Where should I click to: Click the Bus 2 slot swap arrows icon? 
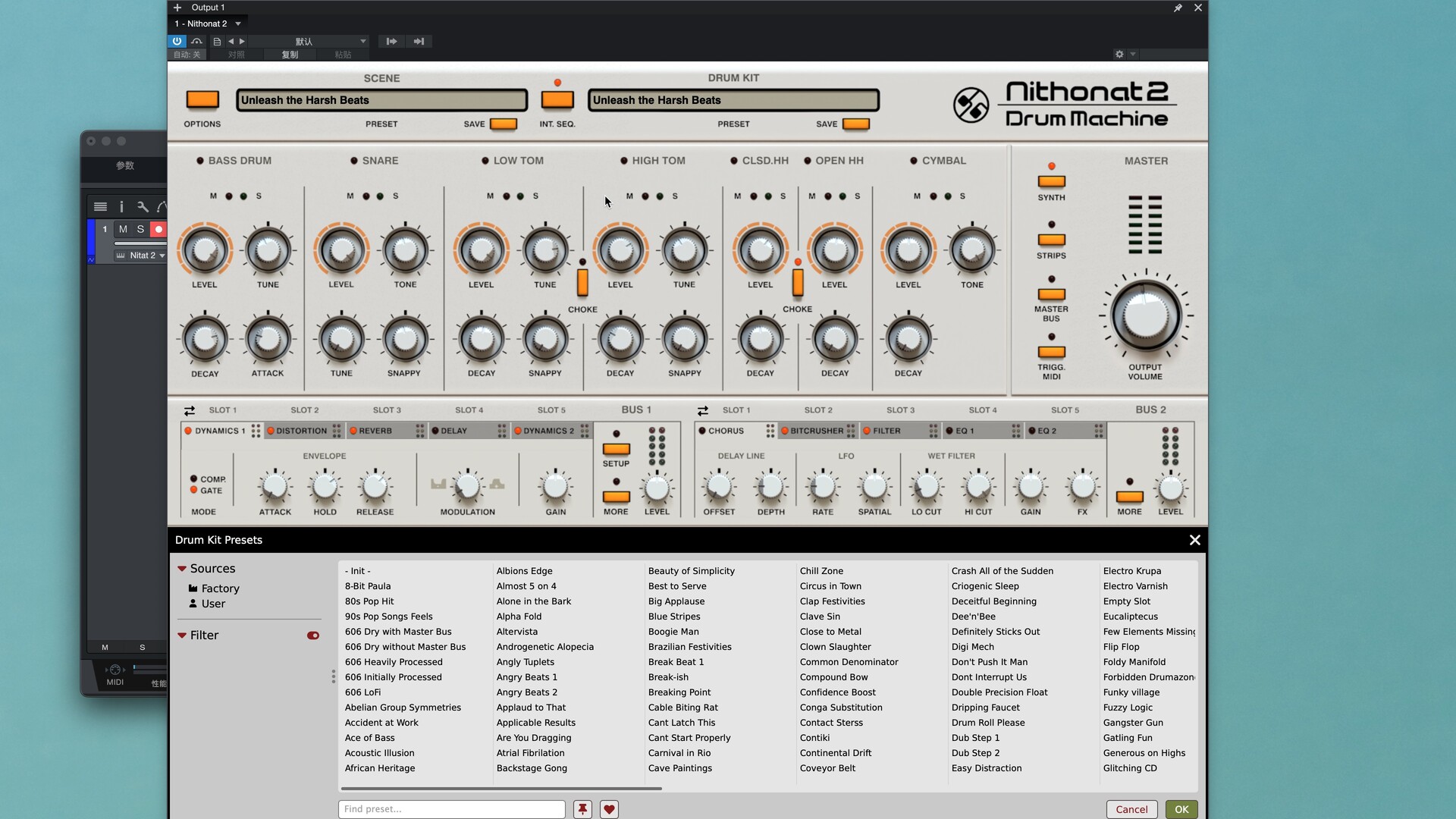pos(703,410)
